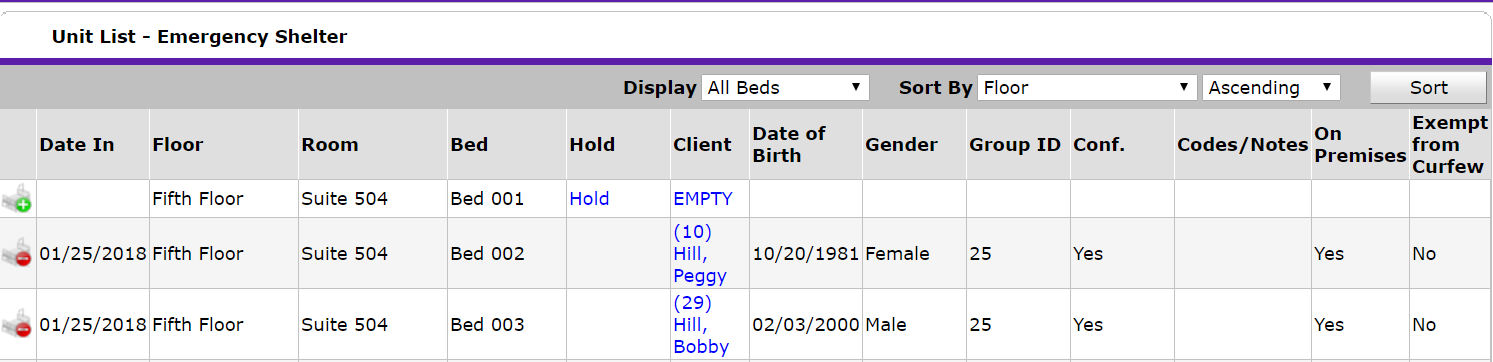Click the On Premises column header
Screen dimensions: 1493x362
[x=1360, y=144]
